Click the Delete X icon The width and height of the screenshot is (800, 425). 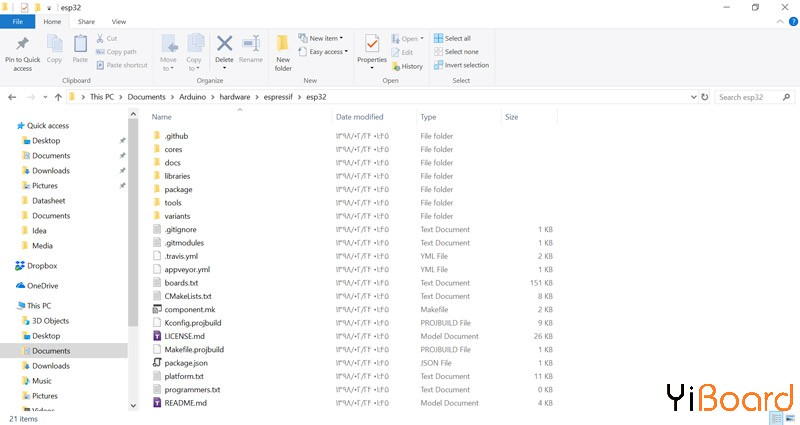pos(224,44)
